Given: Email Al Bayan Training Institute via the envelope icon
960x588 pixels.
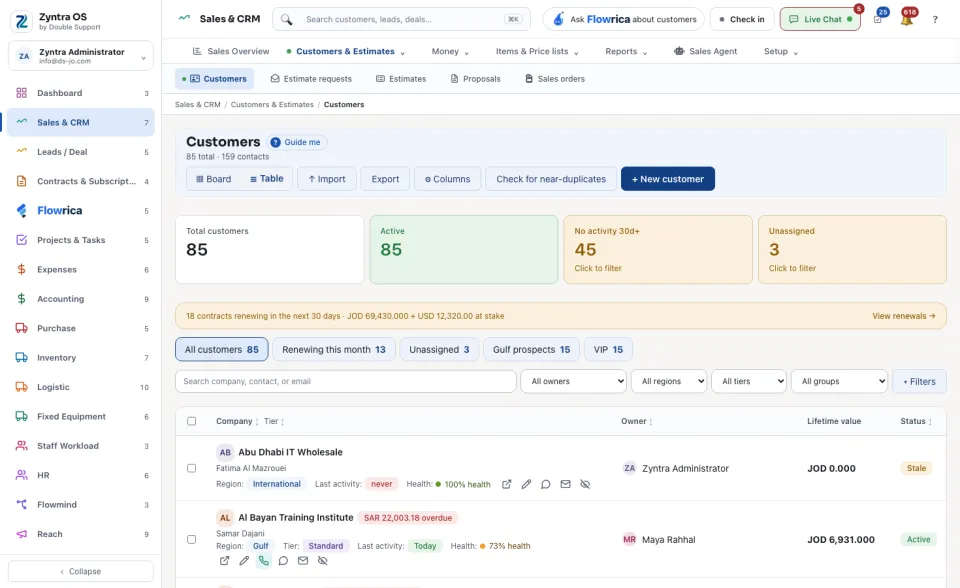Looking at the screenshot, I should [x=302, y=560].
